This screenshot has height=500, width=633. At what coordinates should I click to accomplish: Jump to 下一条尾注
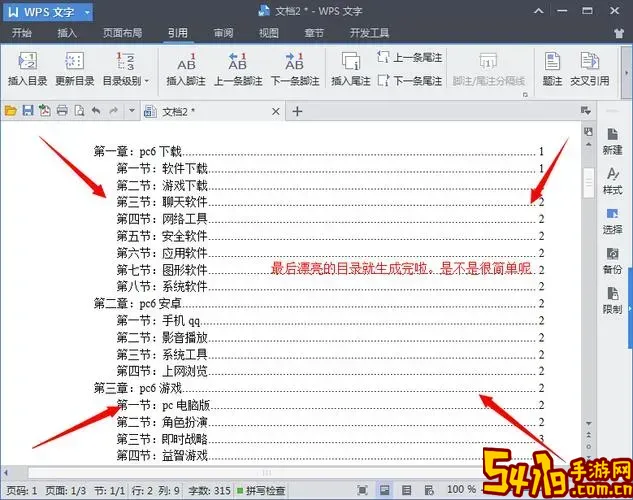click(x=410, y=81)
